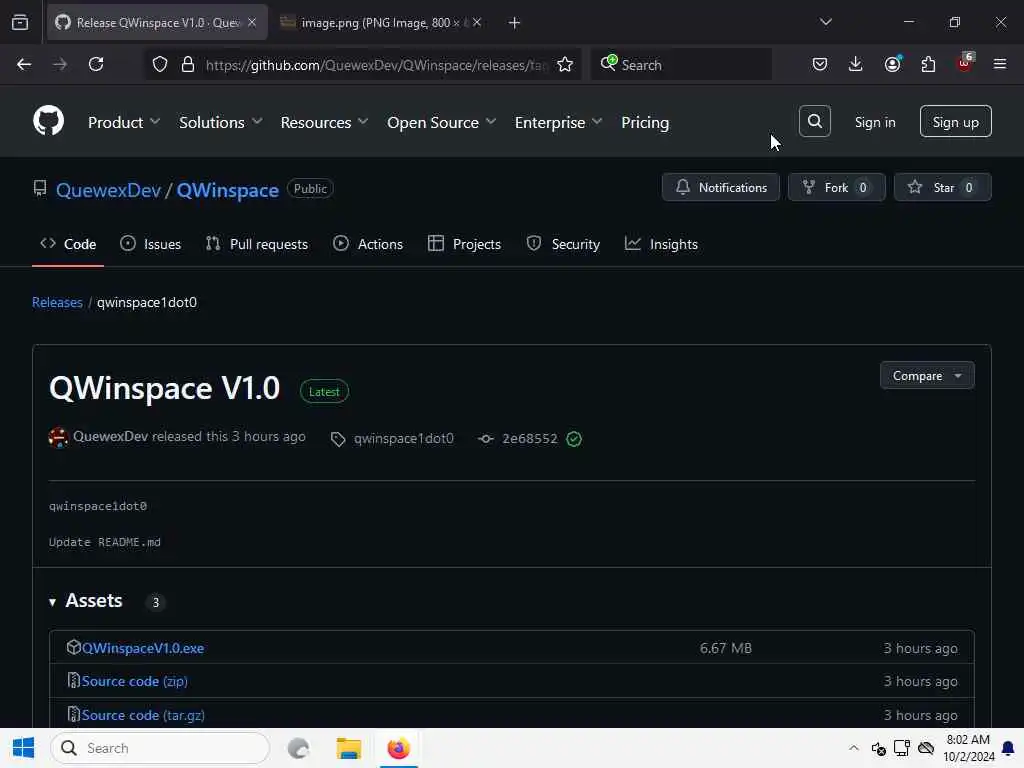This screenshot has width=1024, height=768.
Task: Open Firefox Pocket save icon
Action: 820,64
